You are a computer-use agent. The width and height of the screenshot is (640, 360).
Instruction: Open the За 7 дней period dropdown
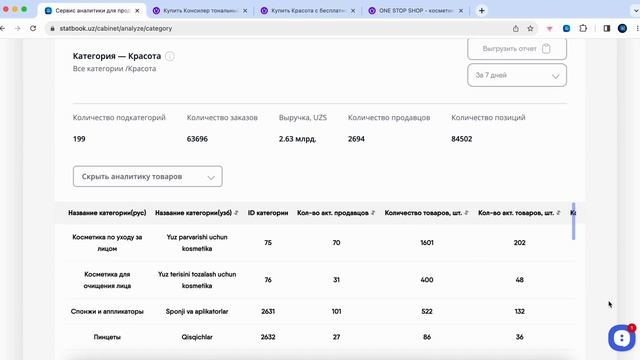(x=517, y=75)
